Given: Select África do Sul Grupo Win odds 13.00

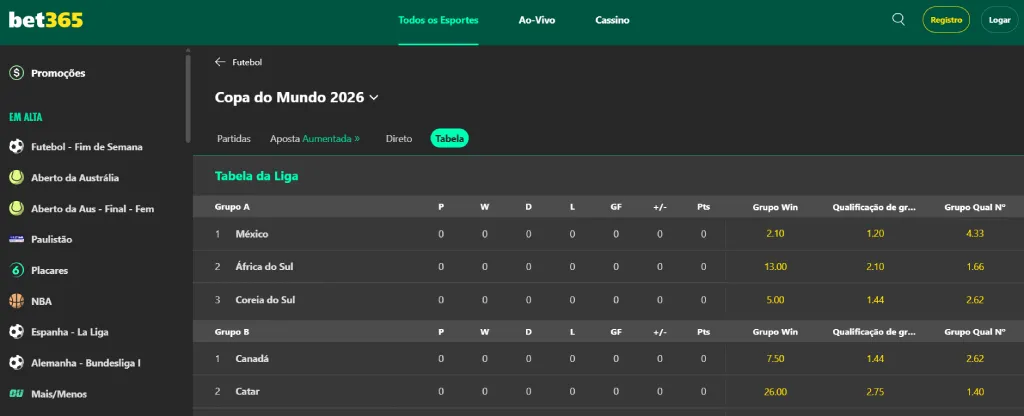Looking at the screenshot, I should point(775,266).
